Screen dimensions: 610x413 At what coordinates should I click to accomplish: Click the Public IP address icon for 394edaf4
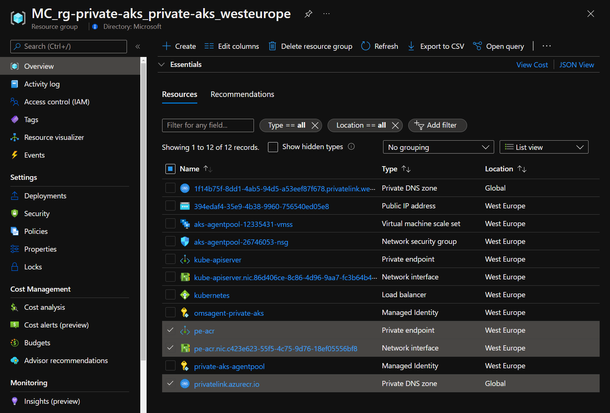(x=185, y=206)
